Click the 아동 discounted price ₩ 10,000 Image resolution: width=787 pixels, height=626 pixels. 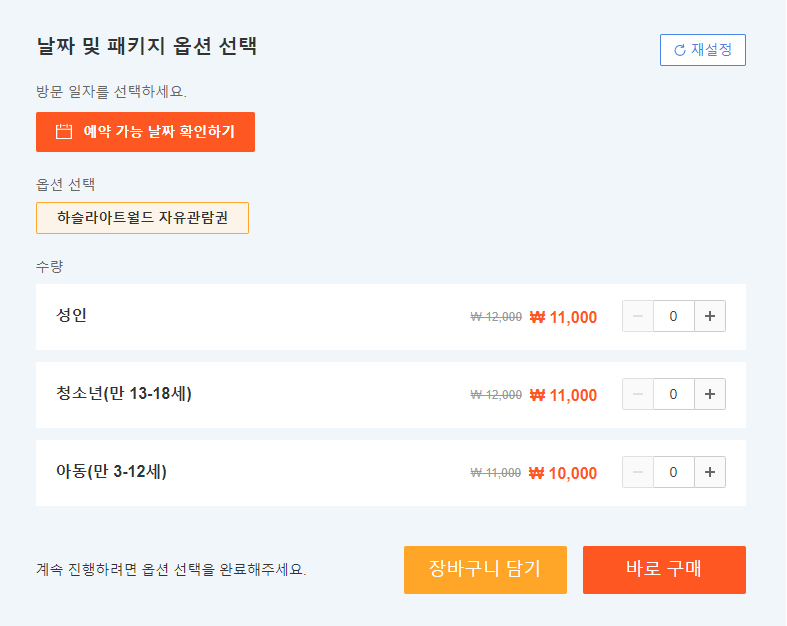pyautogui.click(x=563, y=473)
